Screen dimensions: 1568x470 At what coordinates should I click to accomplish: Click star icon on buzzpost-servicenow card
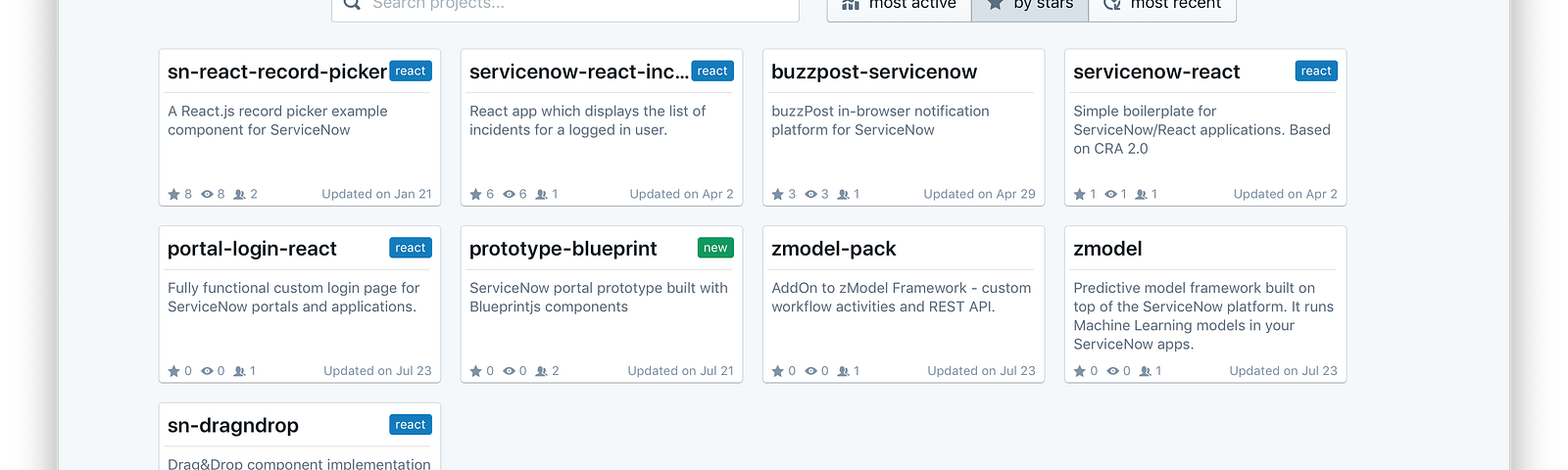pyautogui.click(x=777, y=194)
